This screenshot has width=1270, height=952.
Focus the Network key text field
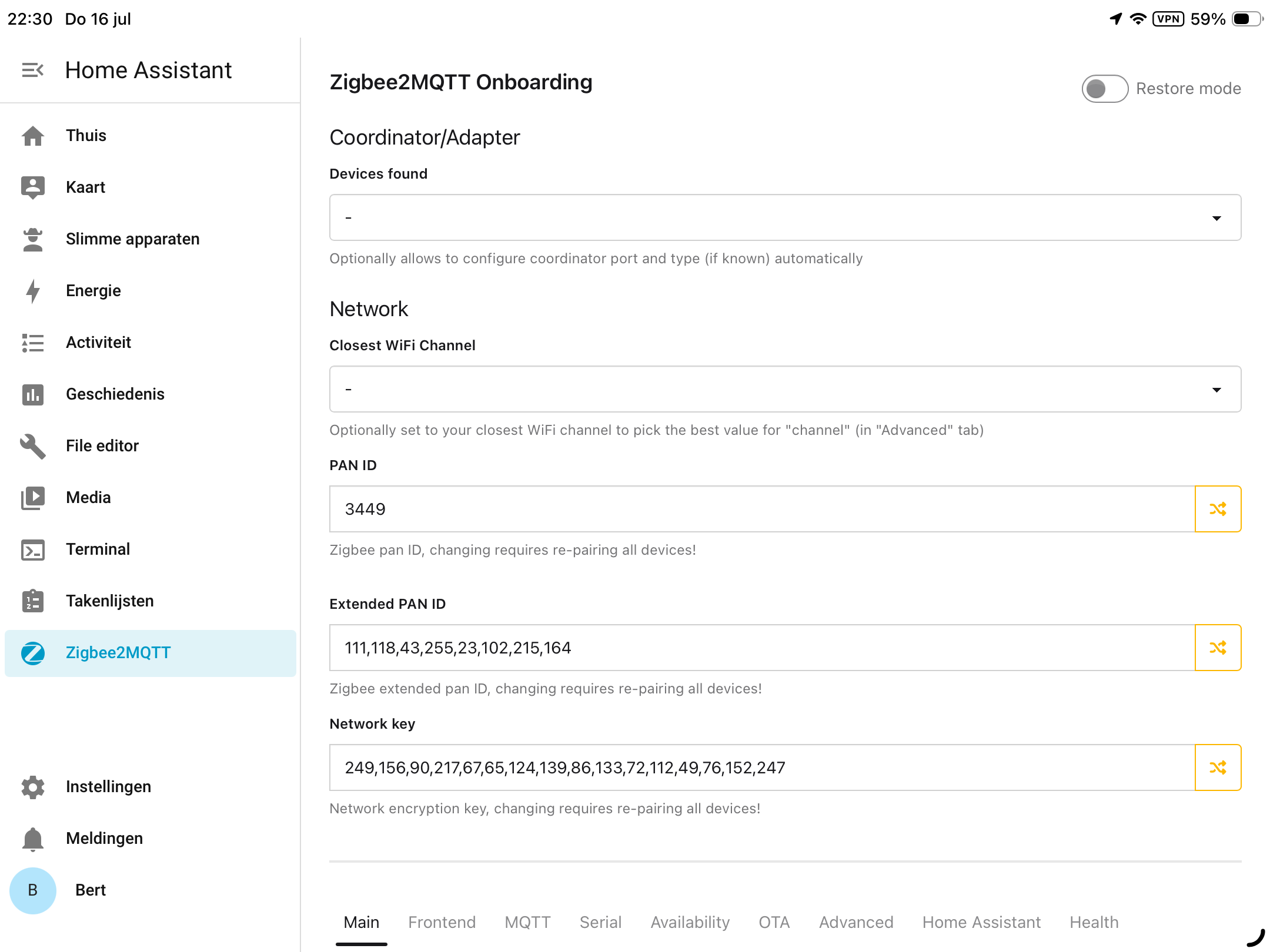pos(762,767)
